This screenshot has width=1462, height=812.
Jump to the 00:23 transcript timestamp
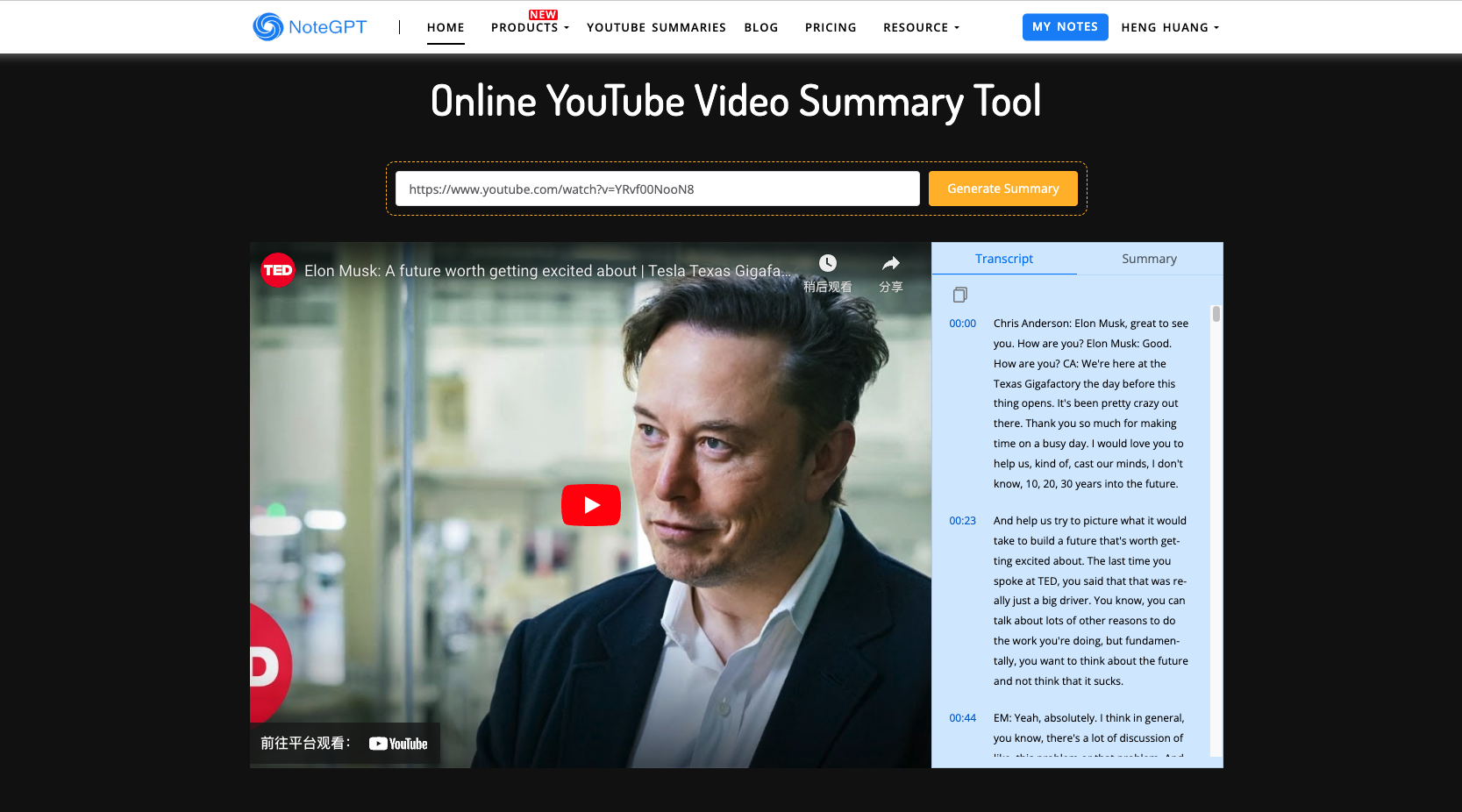(962, 521)
